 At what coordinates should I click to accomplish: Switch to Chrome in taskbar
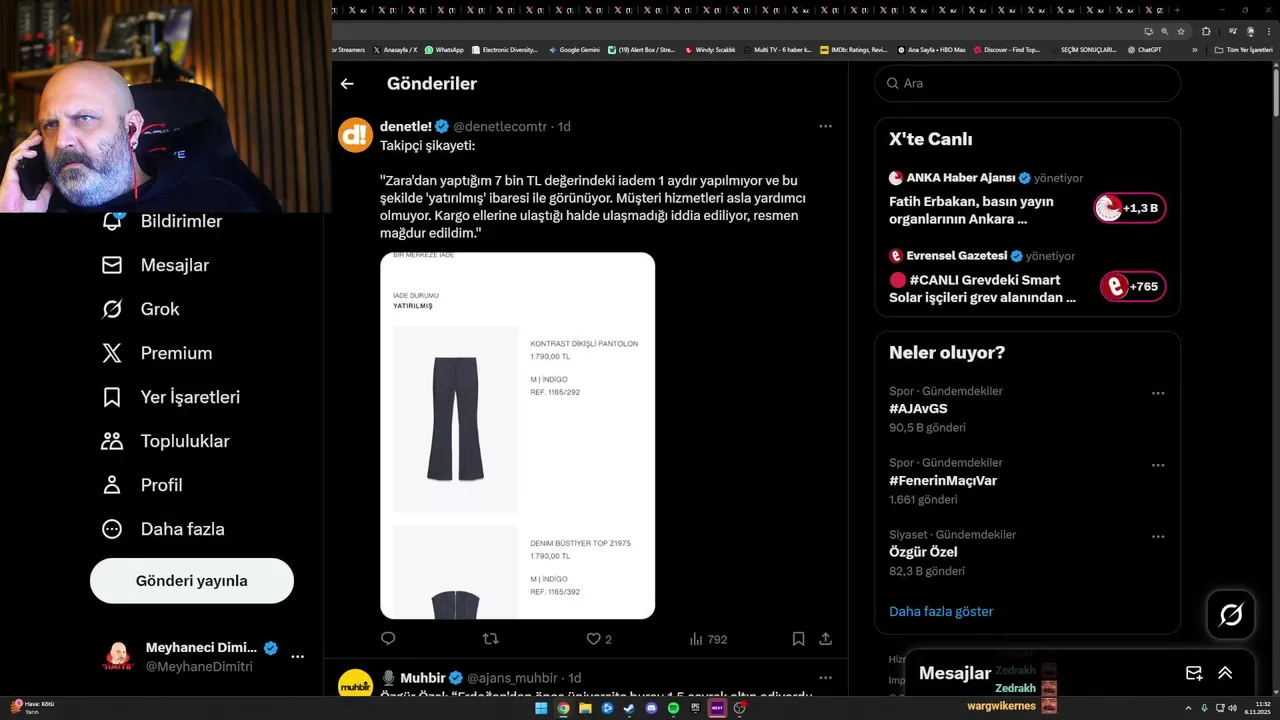(x=563, y=708)
